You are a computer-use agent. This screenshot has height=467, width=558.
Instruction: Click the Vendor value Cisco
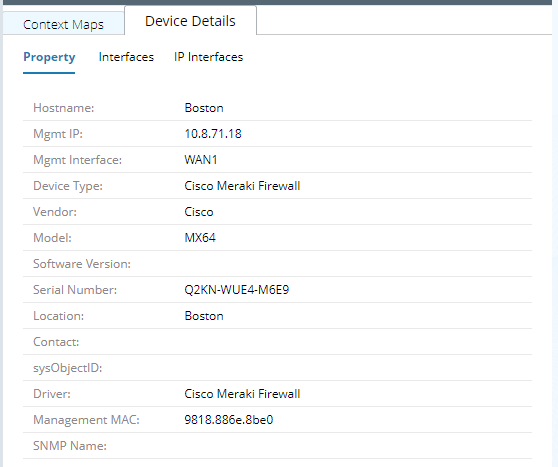tap(199, 212)
